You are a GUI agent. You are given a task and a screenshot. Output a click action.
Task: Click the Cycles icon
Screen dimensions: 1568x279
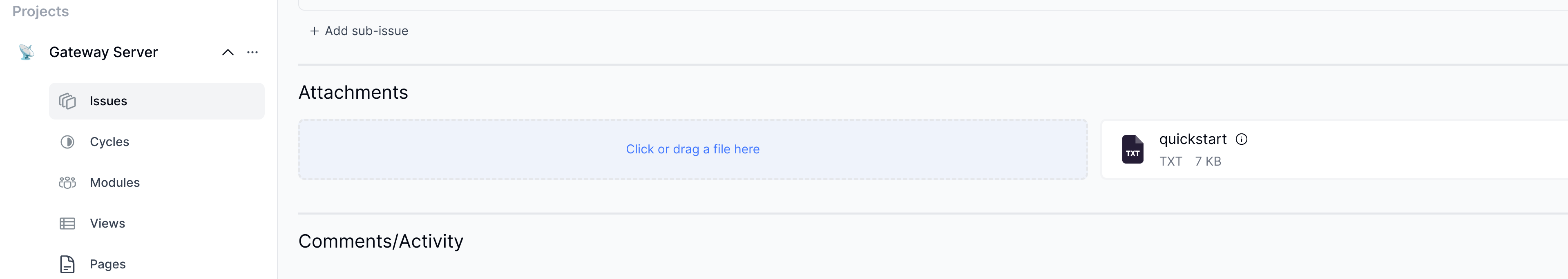click(x=67, y=141)
